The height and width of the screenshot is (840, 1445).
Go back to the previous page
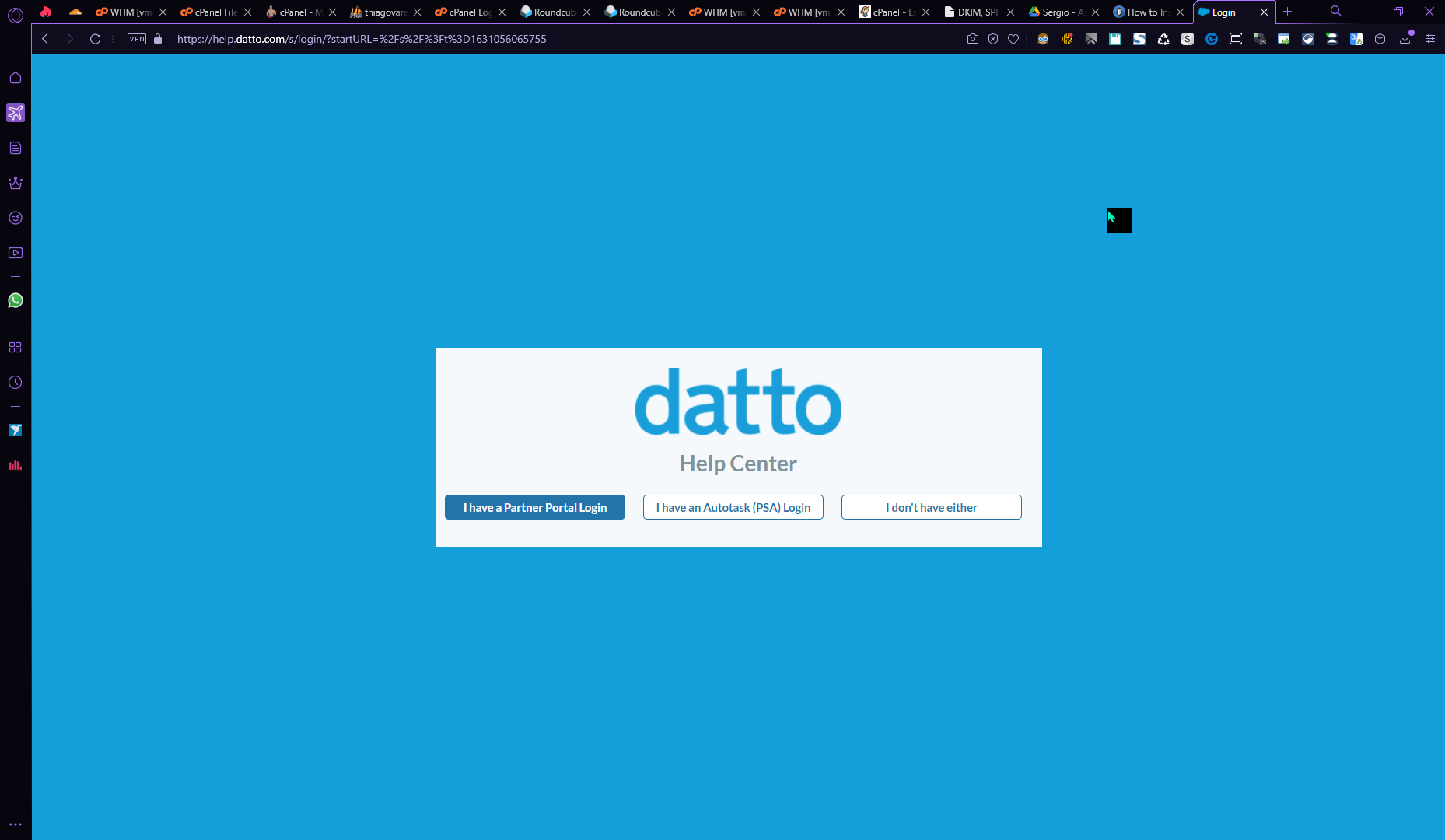coord(45,39)
